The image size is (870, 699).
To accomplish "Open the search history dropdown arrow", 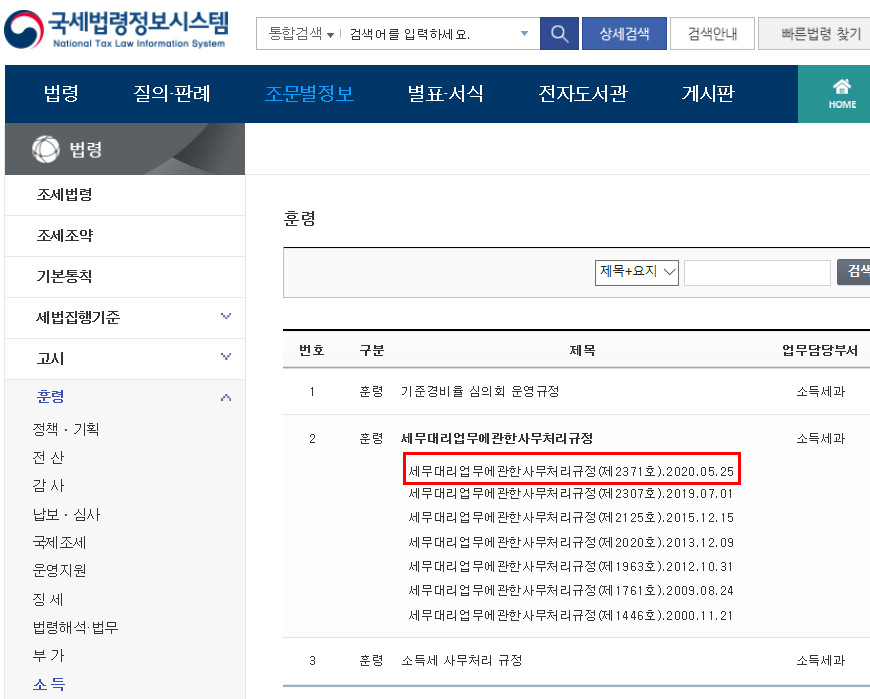I will [524, 34].
